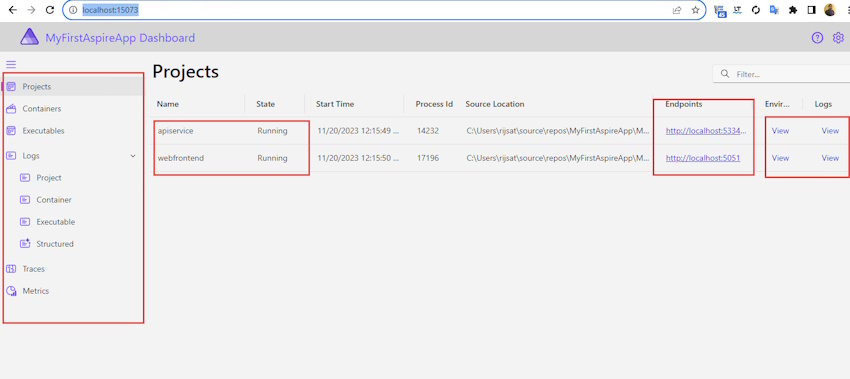The width and height of the screenshot is (850, 379).
Task: Open Executable logs in the sidebar
Action: pyautogui.click(x=55, y=222)
